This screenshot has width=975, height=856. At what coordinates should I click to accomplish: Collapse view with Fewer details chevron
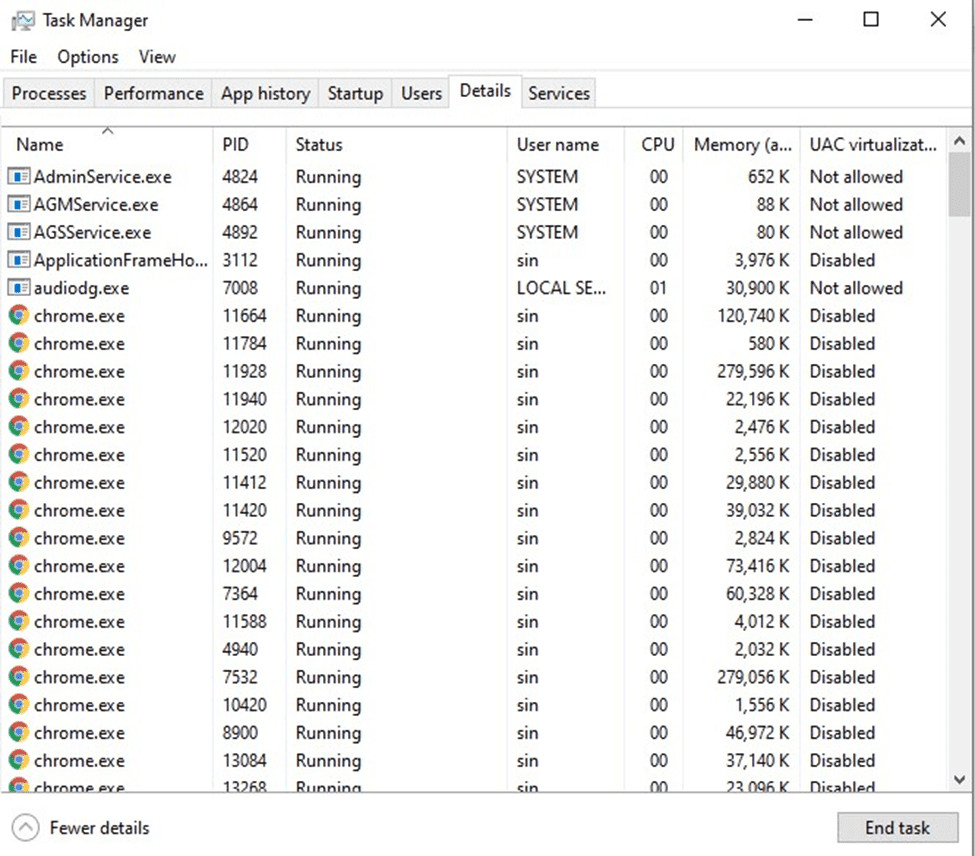(25, 827)
